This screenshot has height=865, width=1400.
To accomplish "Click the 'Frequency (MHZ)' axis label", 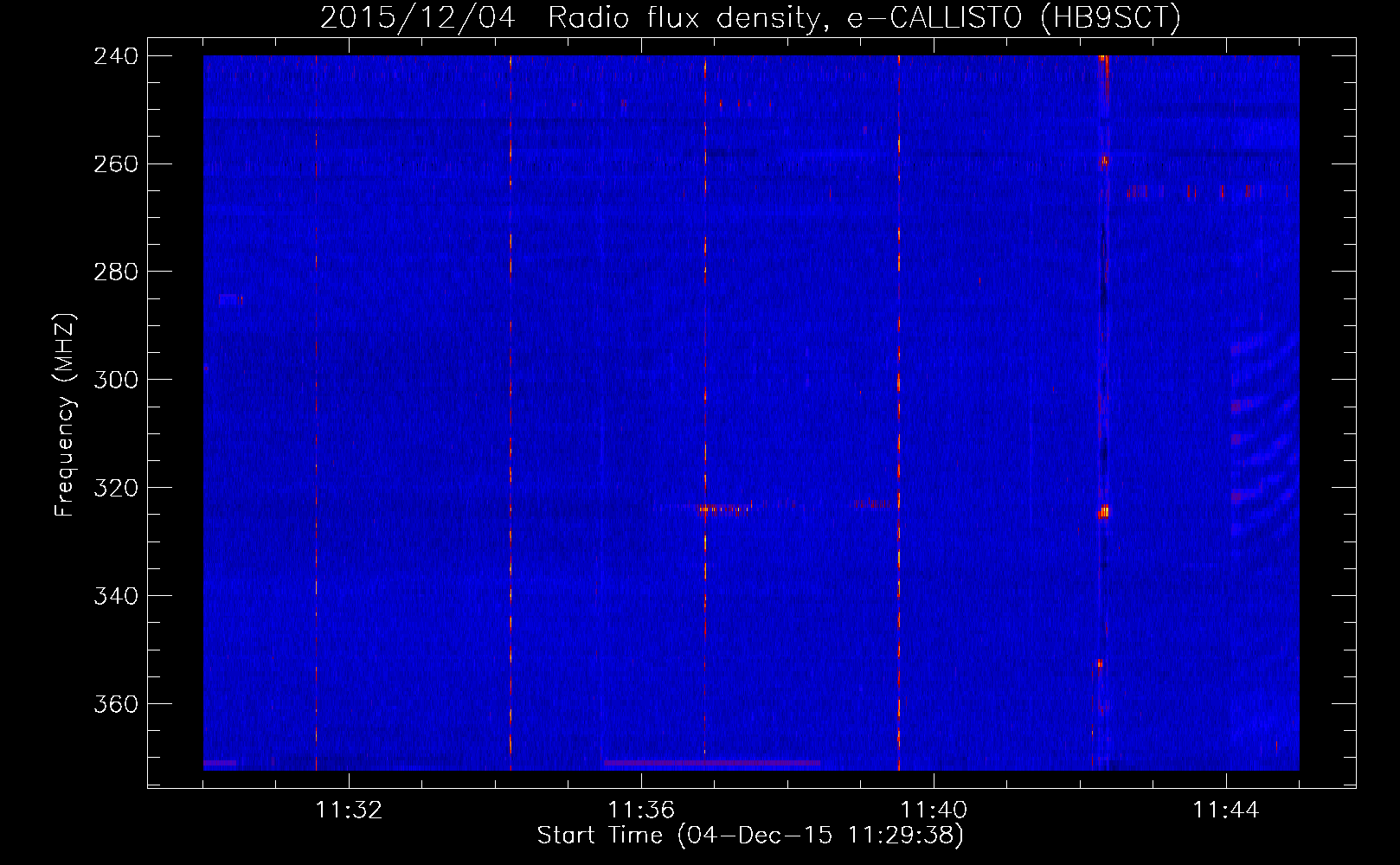I will point(65,414).
